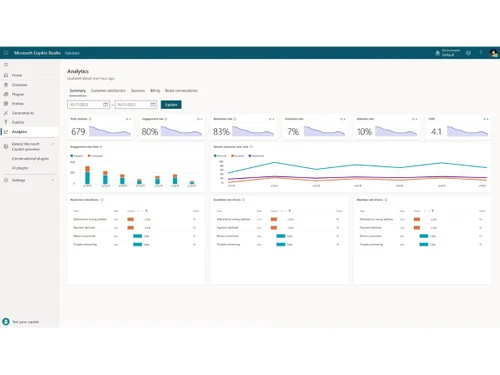Select 'Delivered to wrong address' in Resolution drivers
The height and width of the screenshot is (375, 500).
coord(90,219)
